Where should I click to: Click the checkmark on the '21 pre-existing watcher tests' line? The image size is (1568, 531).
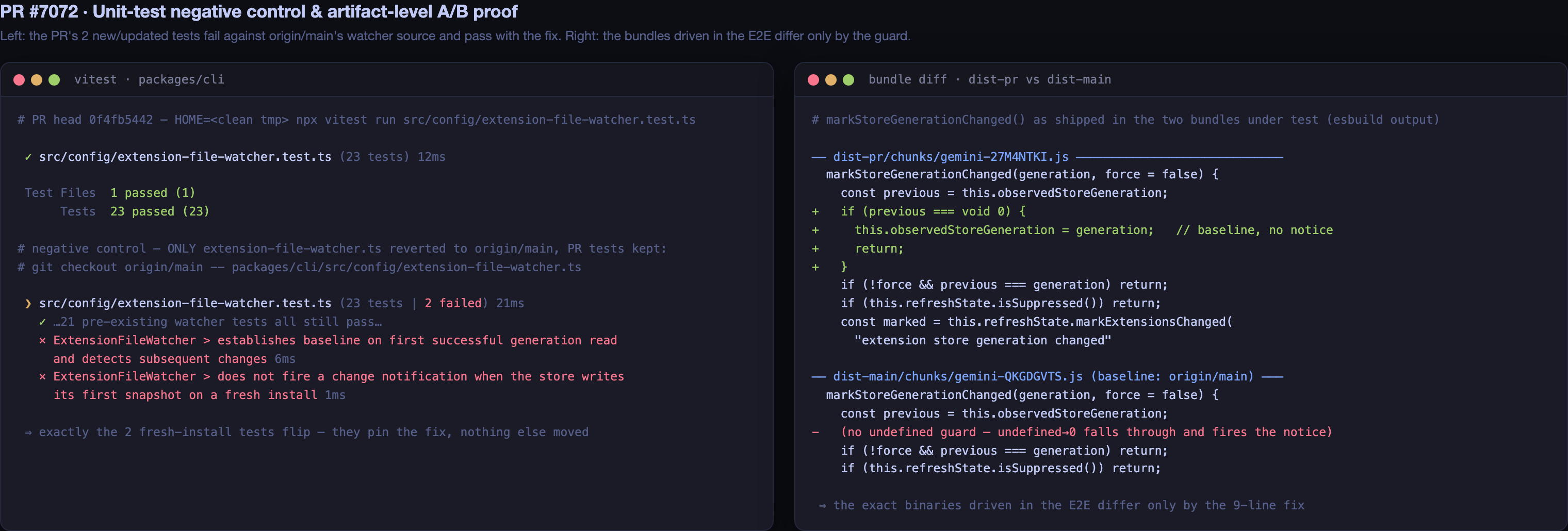tap(42, 322)
